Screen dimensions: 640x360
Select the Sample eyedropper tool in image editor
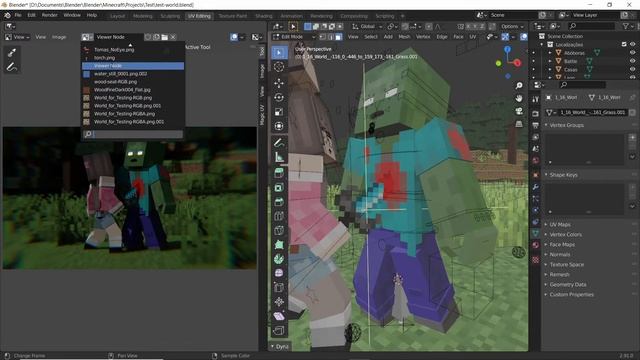click(12, 53)
